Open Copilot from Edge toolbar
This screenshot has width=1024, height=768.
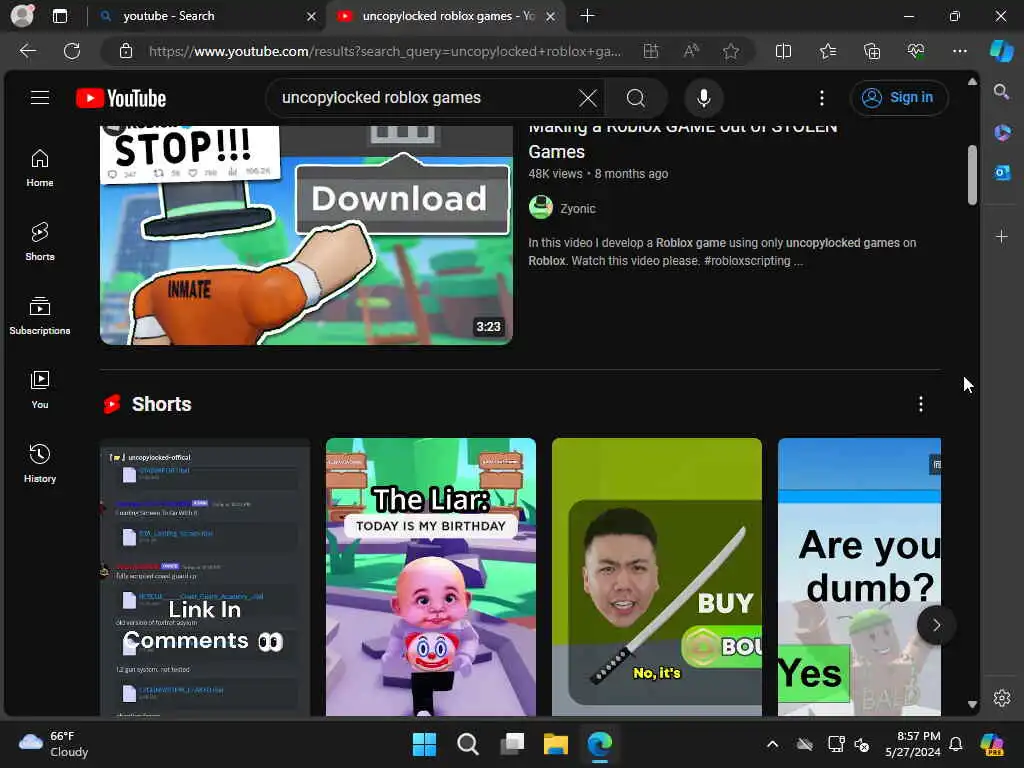(1001, 51)
